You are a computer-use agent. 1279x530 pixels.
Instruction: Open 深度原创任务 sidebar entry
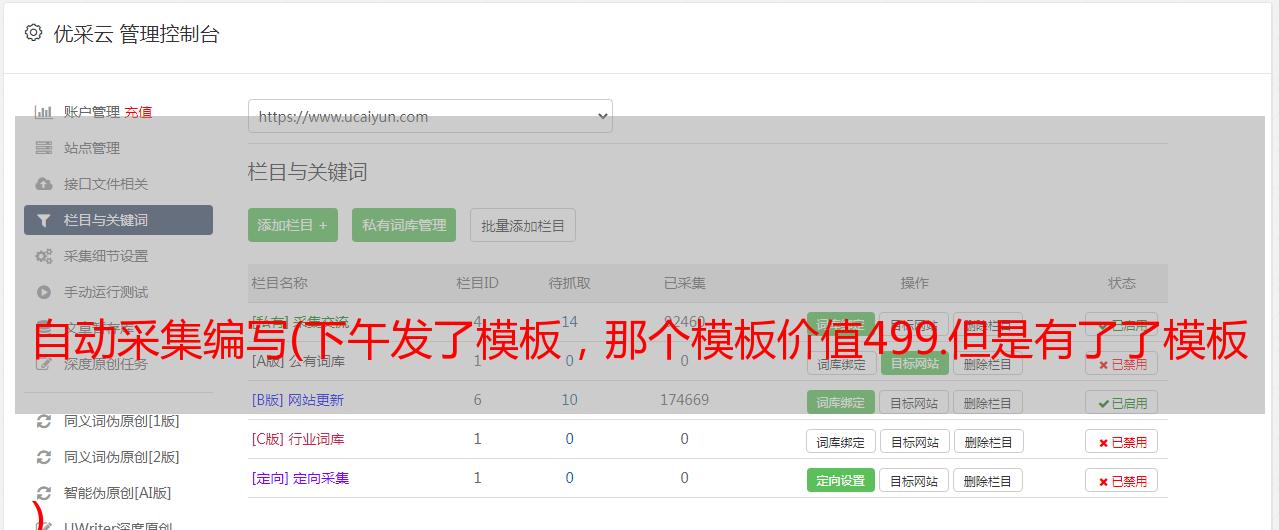(106, 364)
